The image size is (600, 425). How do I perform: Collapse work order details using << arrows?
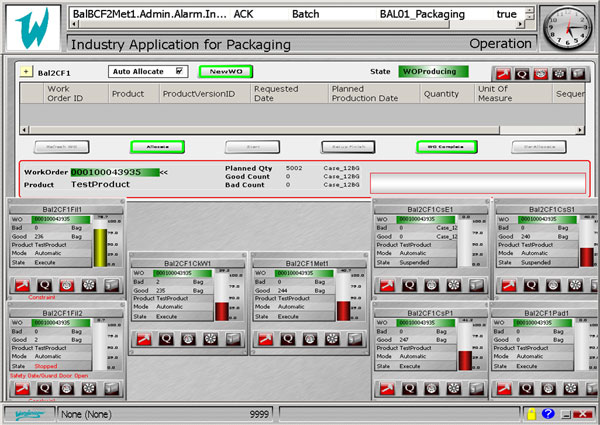point(164,172)
